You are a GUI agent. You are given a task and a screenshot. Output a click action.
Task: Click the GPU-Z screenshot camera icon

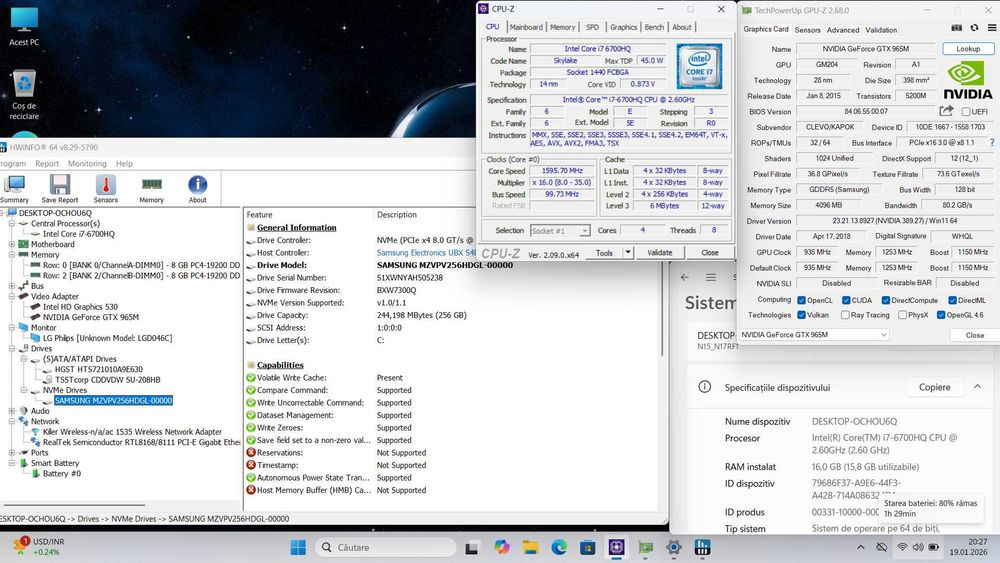coord(957,28)
